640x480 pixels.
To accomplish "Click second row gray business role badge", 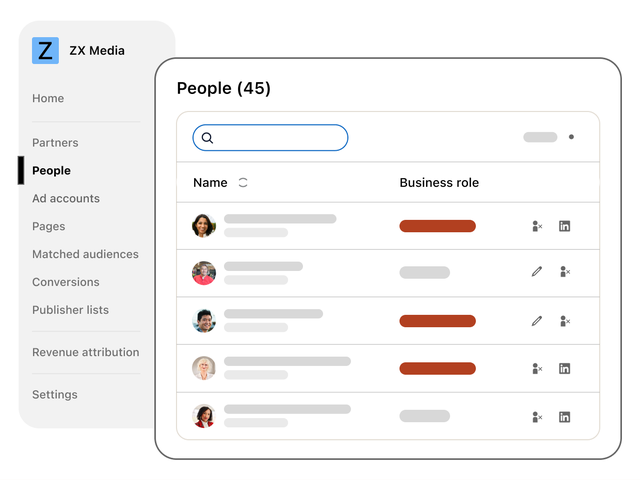I will (x=424, y=272).
